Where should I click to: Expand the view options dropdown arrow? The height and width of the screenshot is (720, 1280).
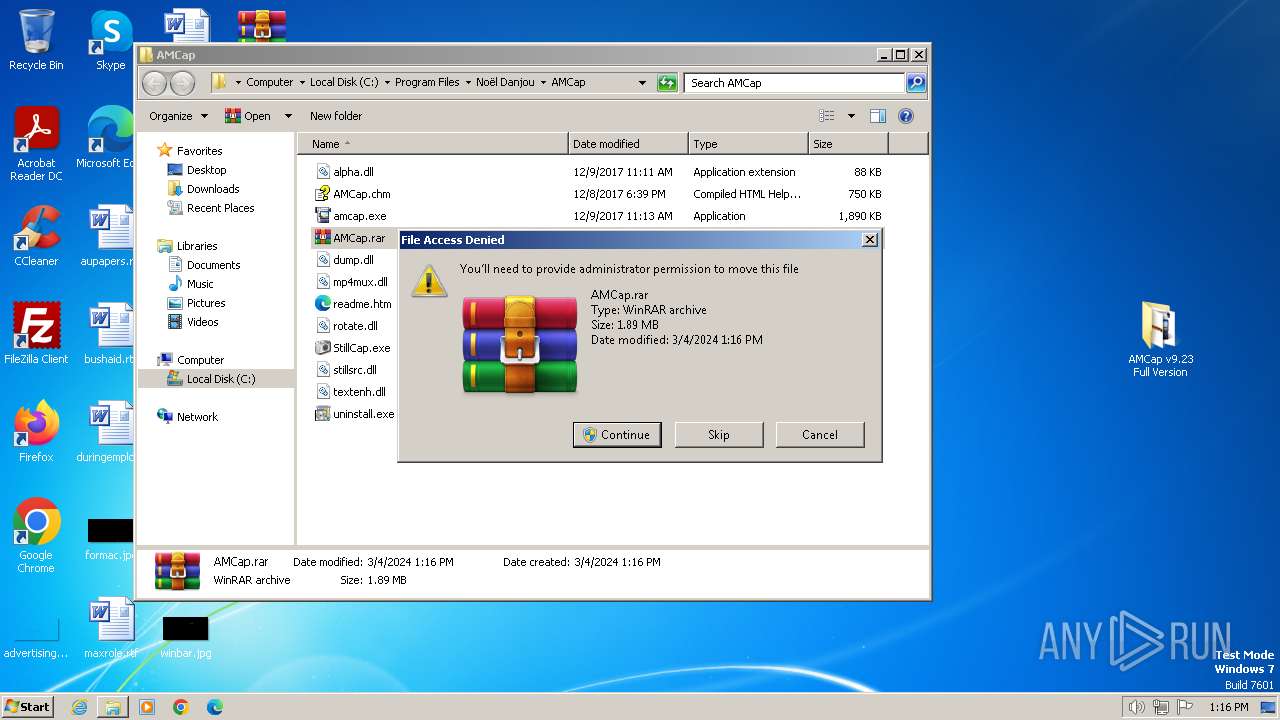851,116
